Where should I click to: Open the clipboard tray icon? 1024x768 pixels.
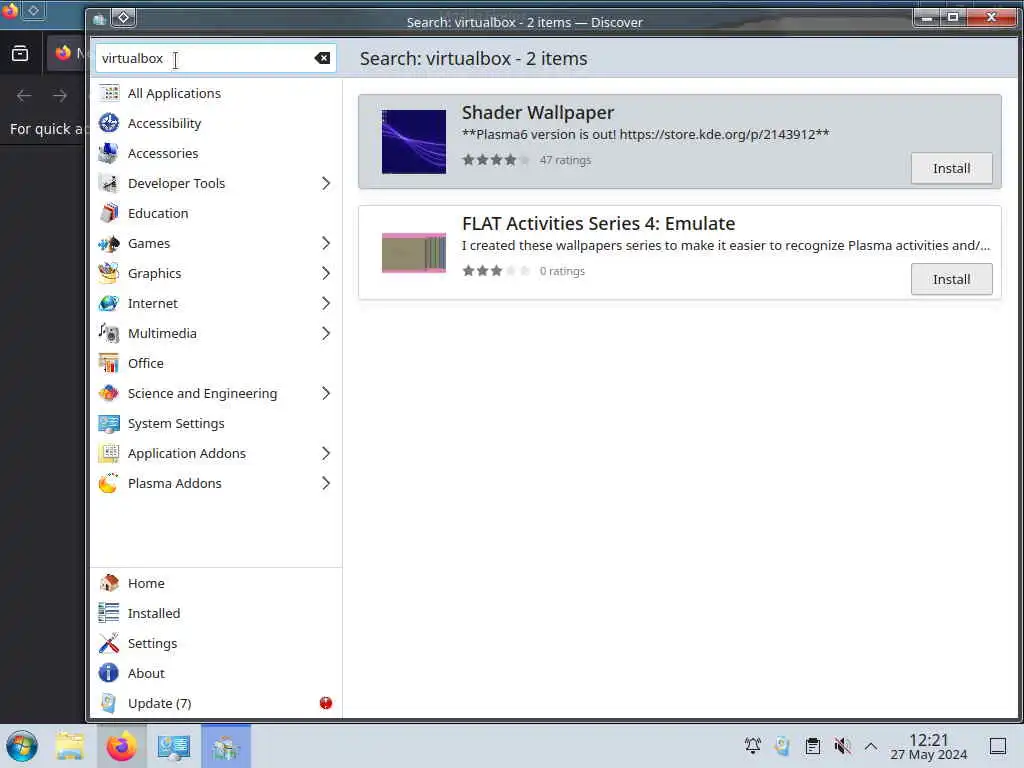pos(812,746)
